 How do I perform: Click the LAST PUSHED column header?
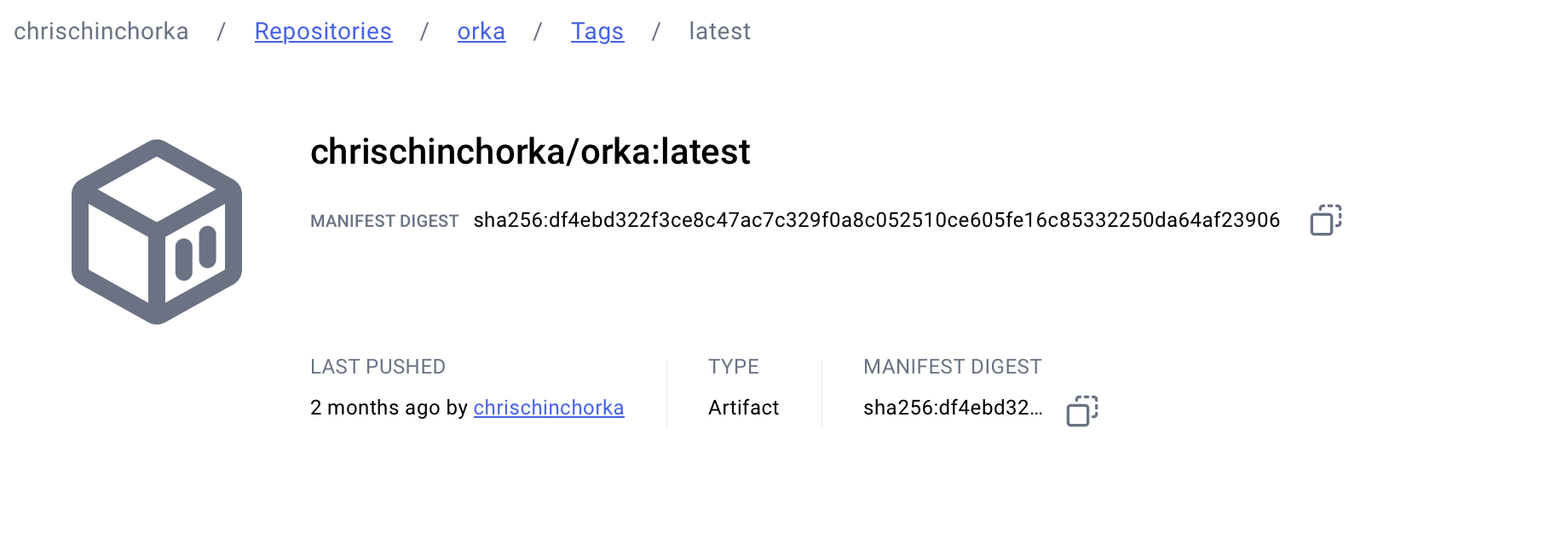click(378, 366)
